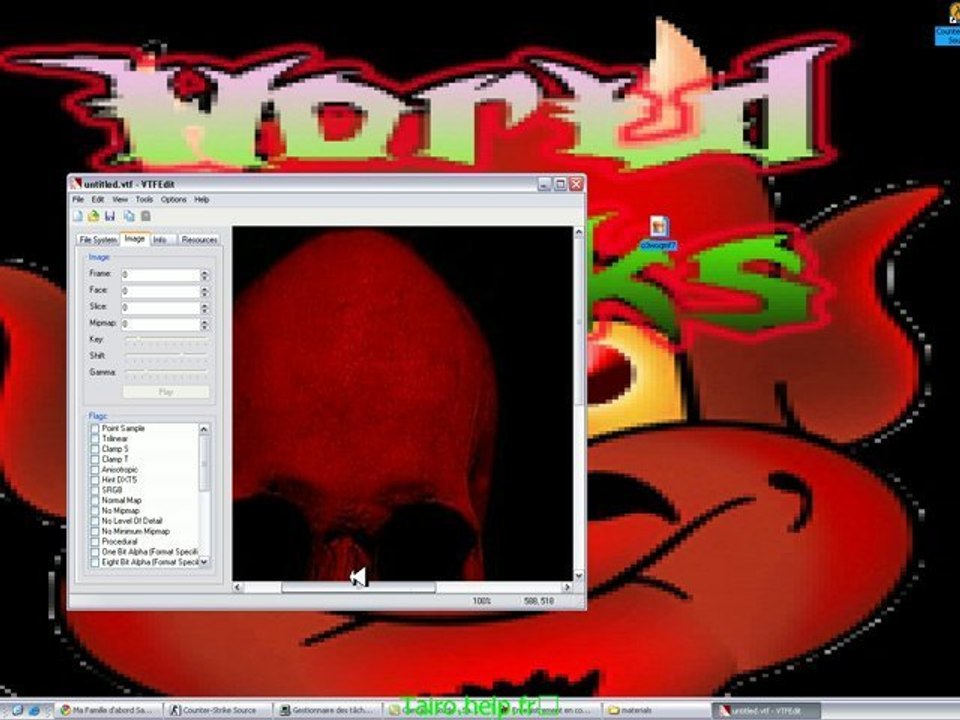
Task: Click the Slice spinner arrows
Action: click(205, 308)
